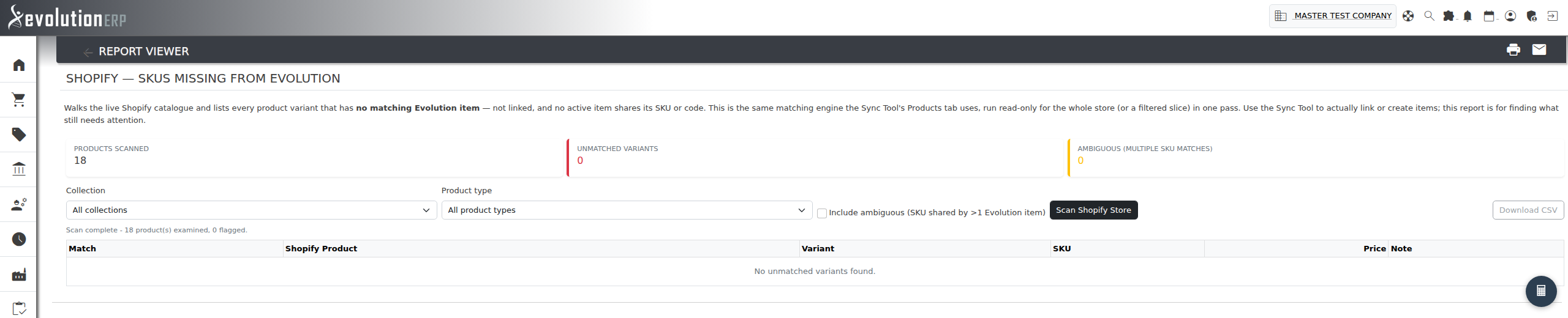1568x318 pixels.
Task: Click the company building icon beside Master Test Company
Action: 1281,16
